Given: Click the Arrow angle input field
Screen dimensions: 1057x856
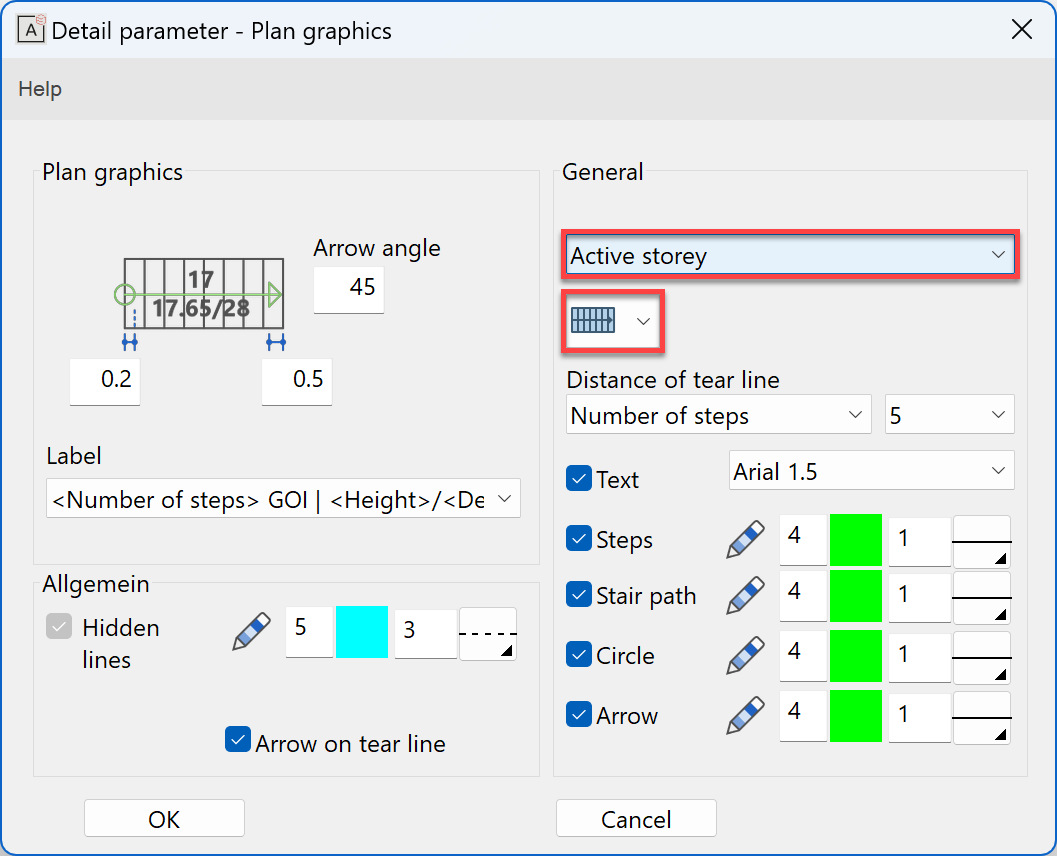Looking at the screenshot, I should pyautogui.click(x=348, y=289).
